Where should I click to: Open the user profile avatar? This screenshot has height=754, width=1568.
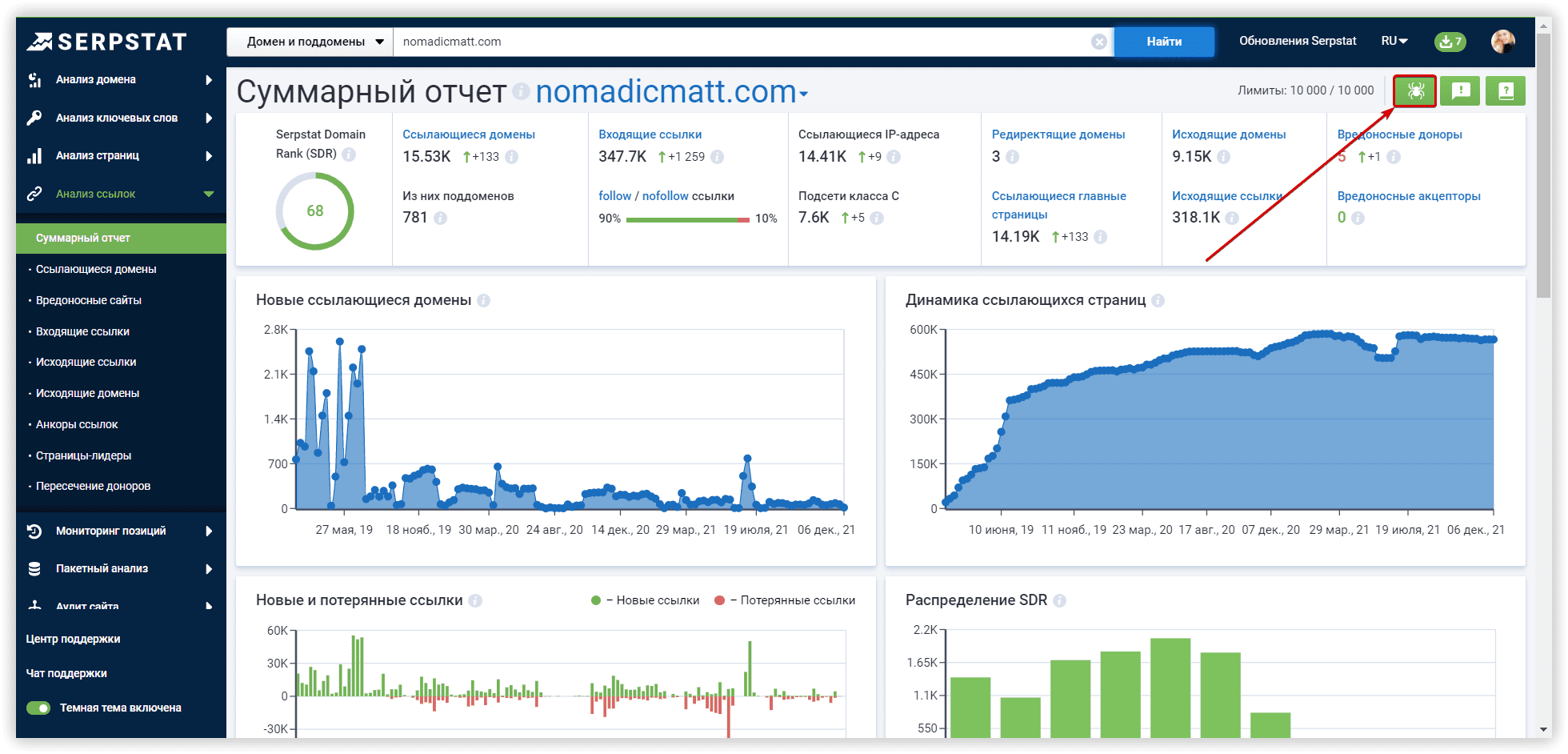1502,42
